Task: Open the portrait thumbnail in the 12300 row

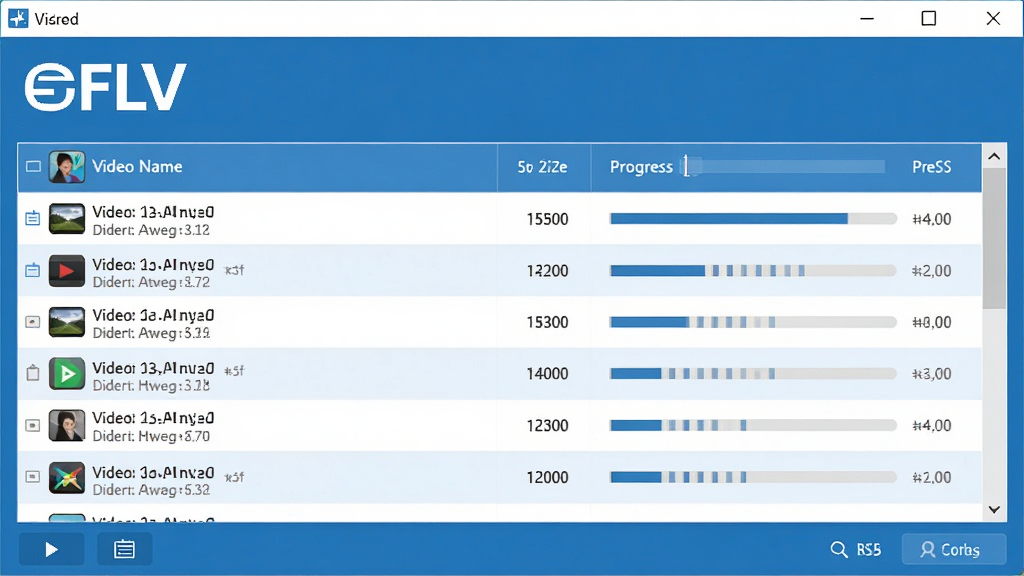Action: pyautogui.click(x=67, y=425)
